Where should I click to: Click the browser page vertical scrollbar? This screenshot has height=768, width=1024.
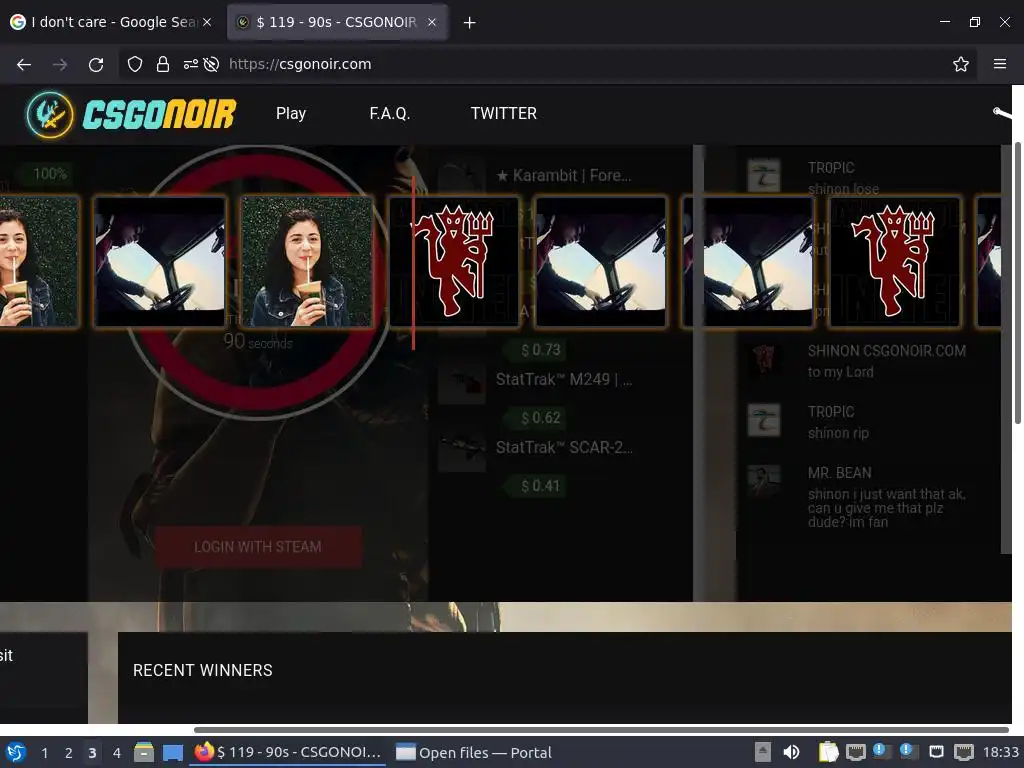click(1017, 283)
